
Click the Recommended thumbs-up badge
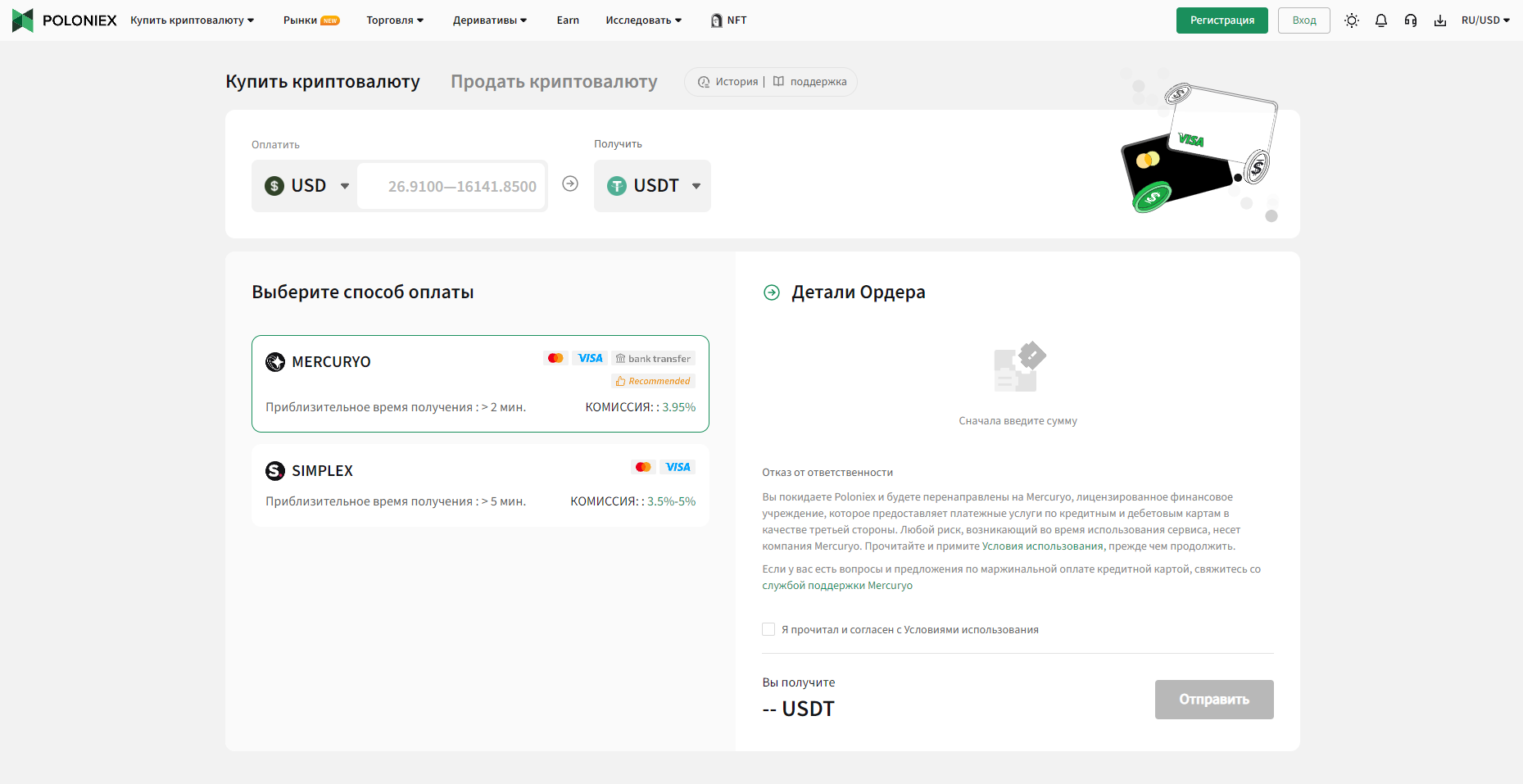point(653,381)
